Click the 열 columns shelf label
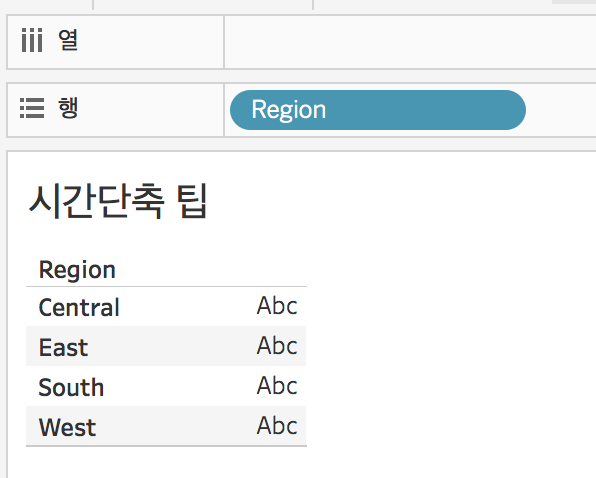Viewport: 596px width, 478px height. tap(68, 40)
